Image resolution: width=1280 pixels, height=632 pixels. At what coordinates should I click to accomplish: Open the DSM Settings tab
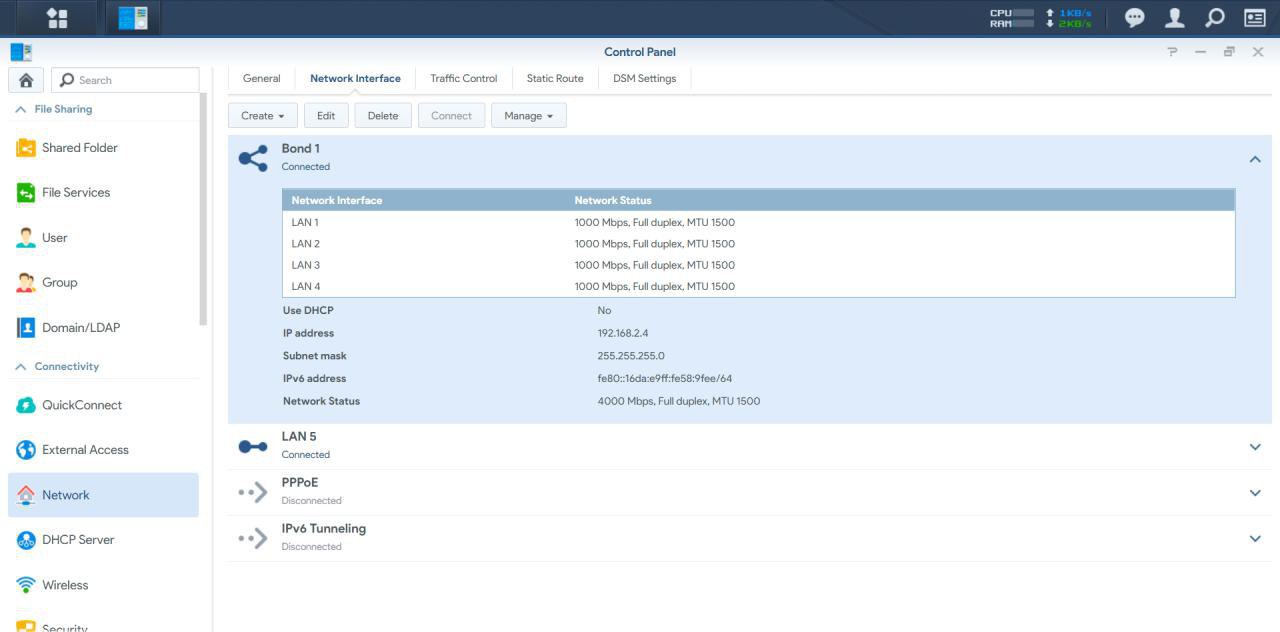pyautogui.click(x=645, y=78)
